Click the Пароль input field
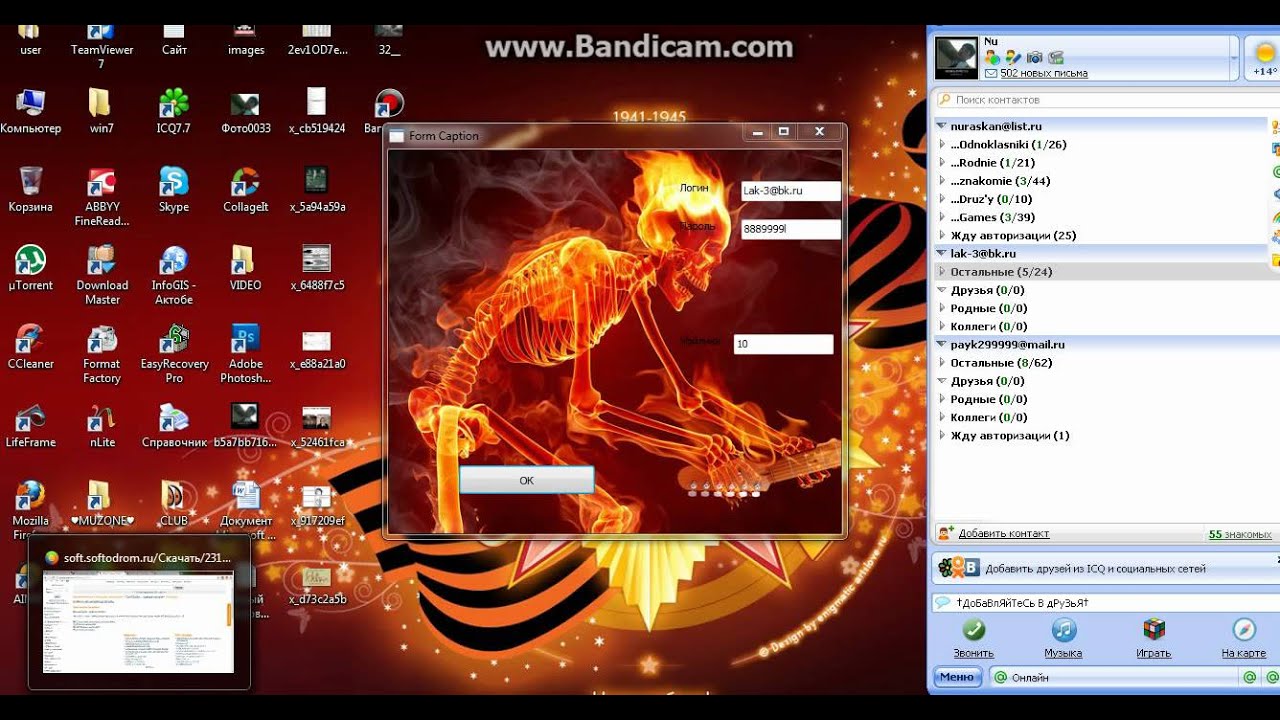The height and width of the screenshot is (720, 1280). (x=790, y=229)
